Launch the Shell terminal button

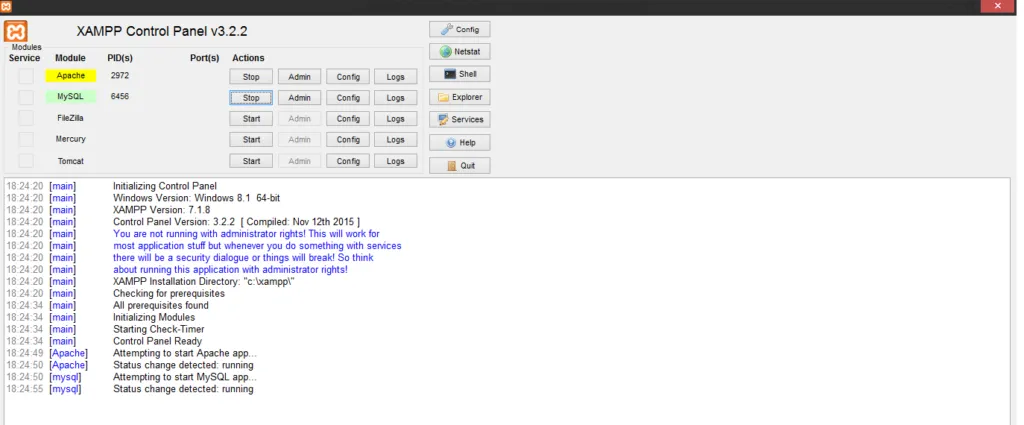click(460, 74)
